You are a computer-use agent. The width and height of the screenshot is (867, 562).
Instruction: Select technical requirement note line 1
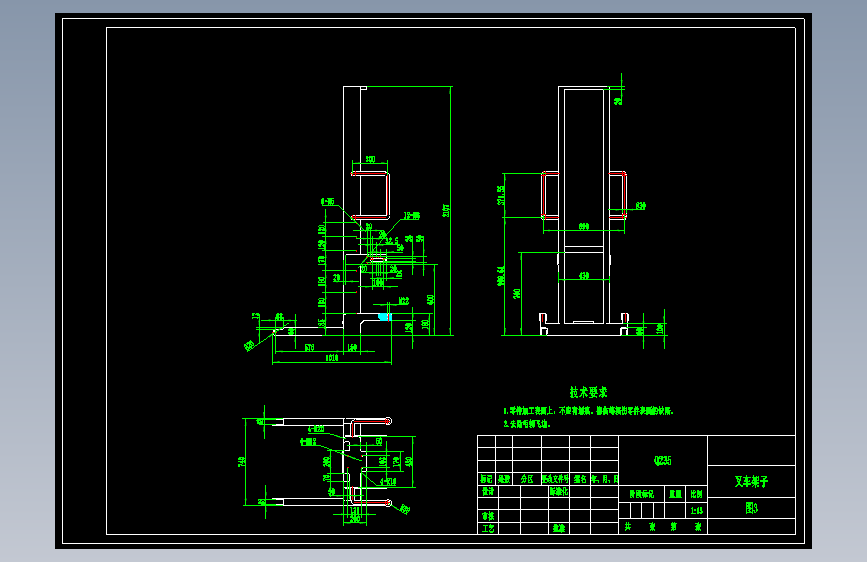(x=588, y=411)
